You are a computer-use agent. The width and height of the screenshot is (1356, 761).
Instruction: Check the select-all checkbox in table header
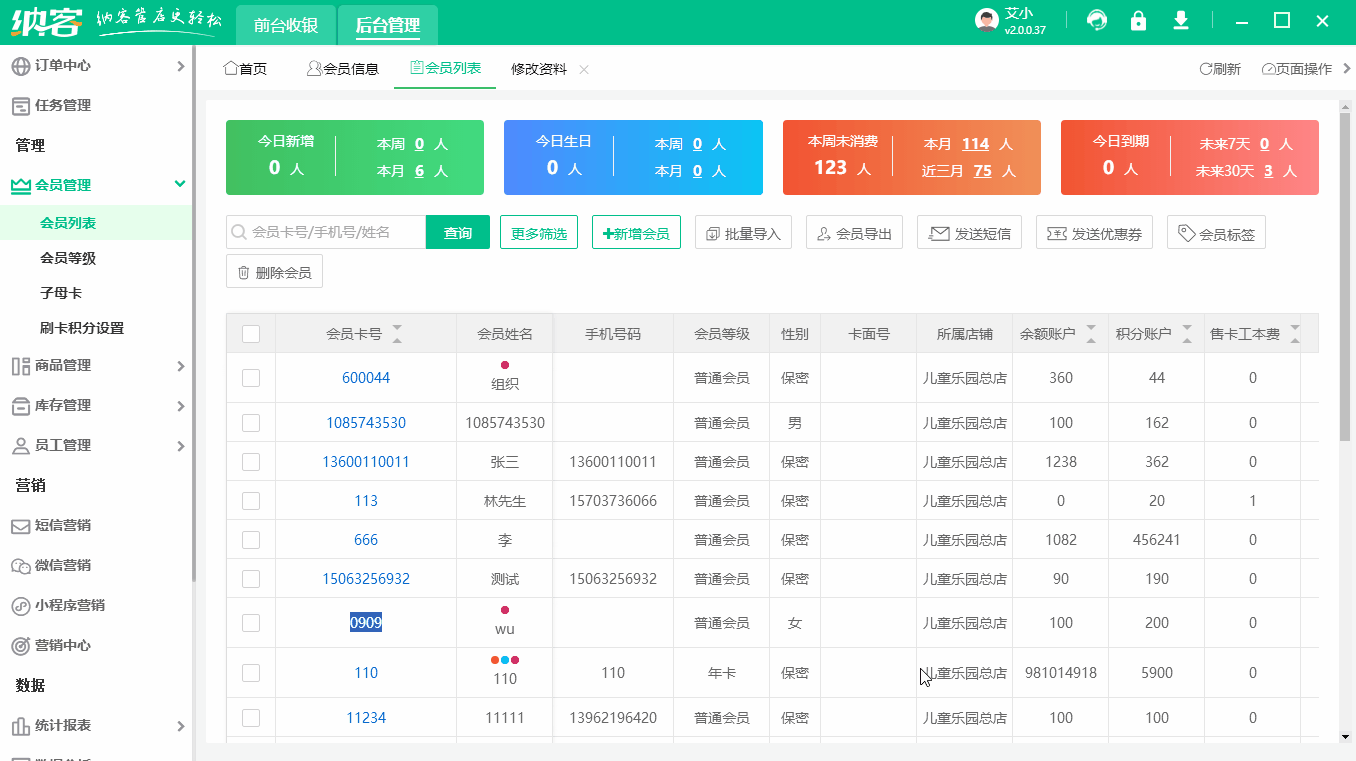pyautogui.click(x=251, y=332)
